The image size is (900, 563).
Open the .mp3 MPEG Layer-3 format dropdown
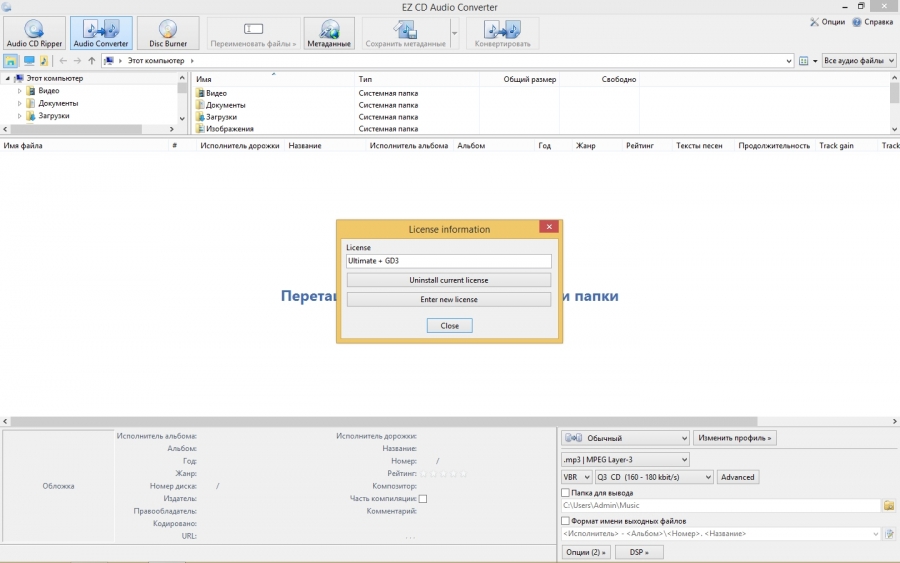[625, 459]
